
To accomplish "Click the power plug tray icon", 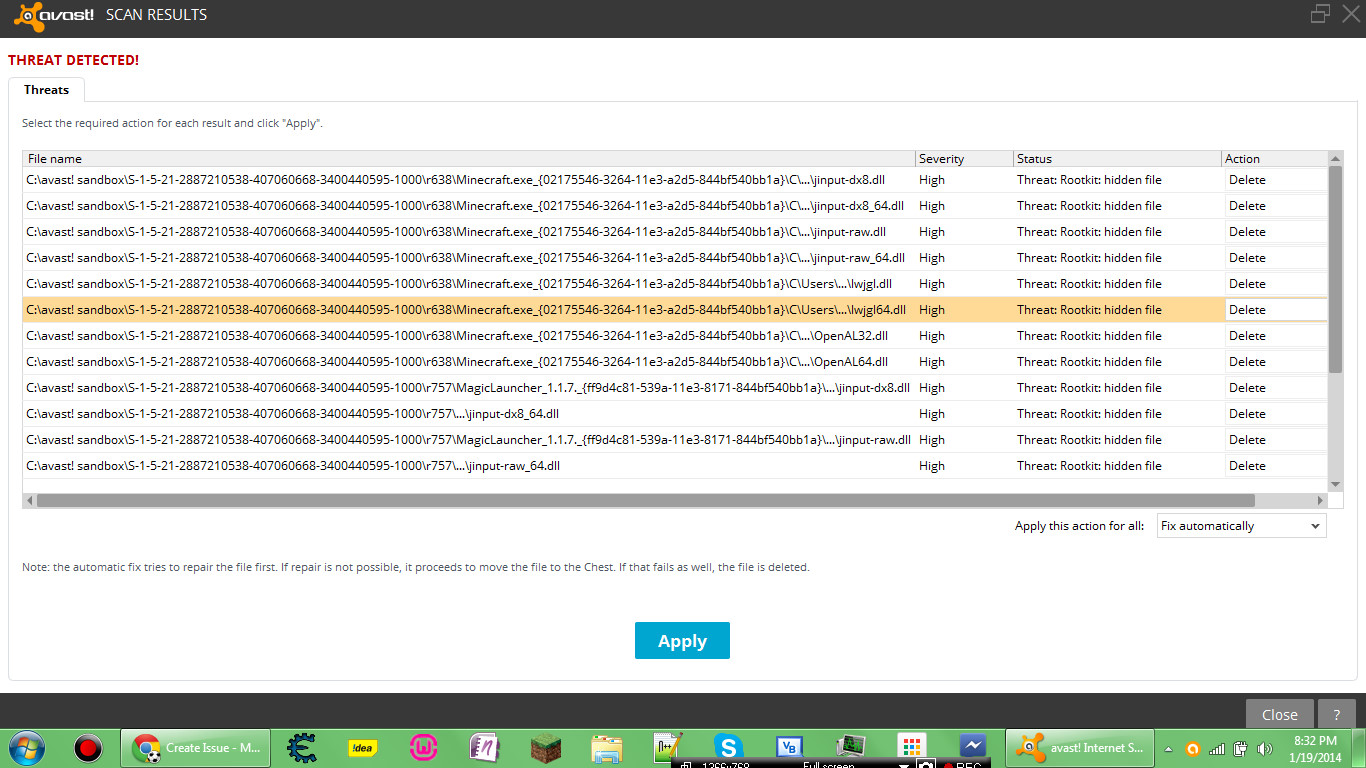I will click(1241, 748).
